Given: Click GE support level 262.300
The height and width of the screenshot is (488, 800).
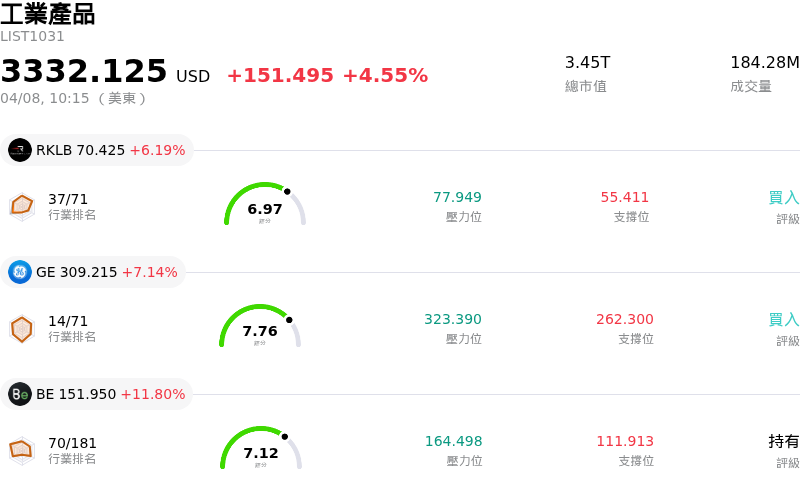Looking at the screenshot, I should click(625, 319).
